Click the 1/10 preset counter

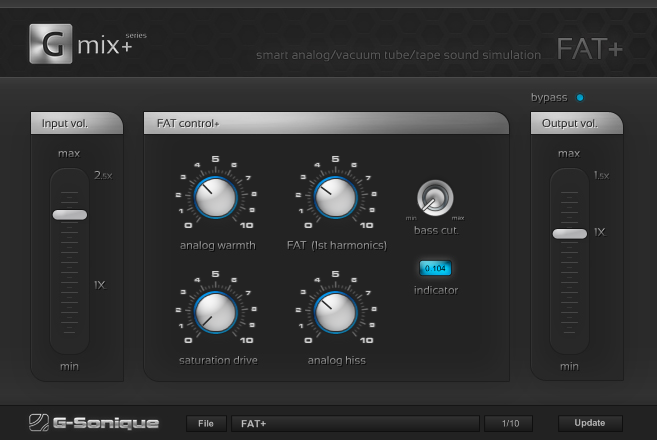[x=509, y=424]
